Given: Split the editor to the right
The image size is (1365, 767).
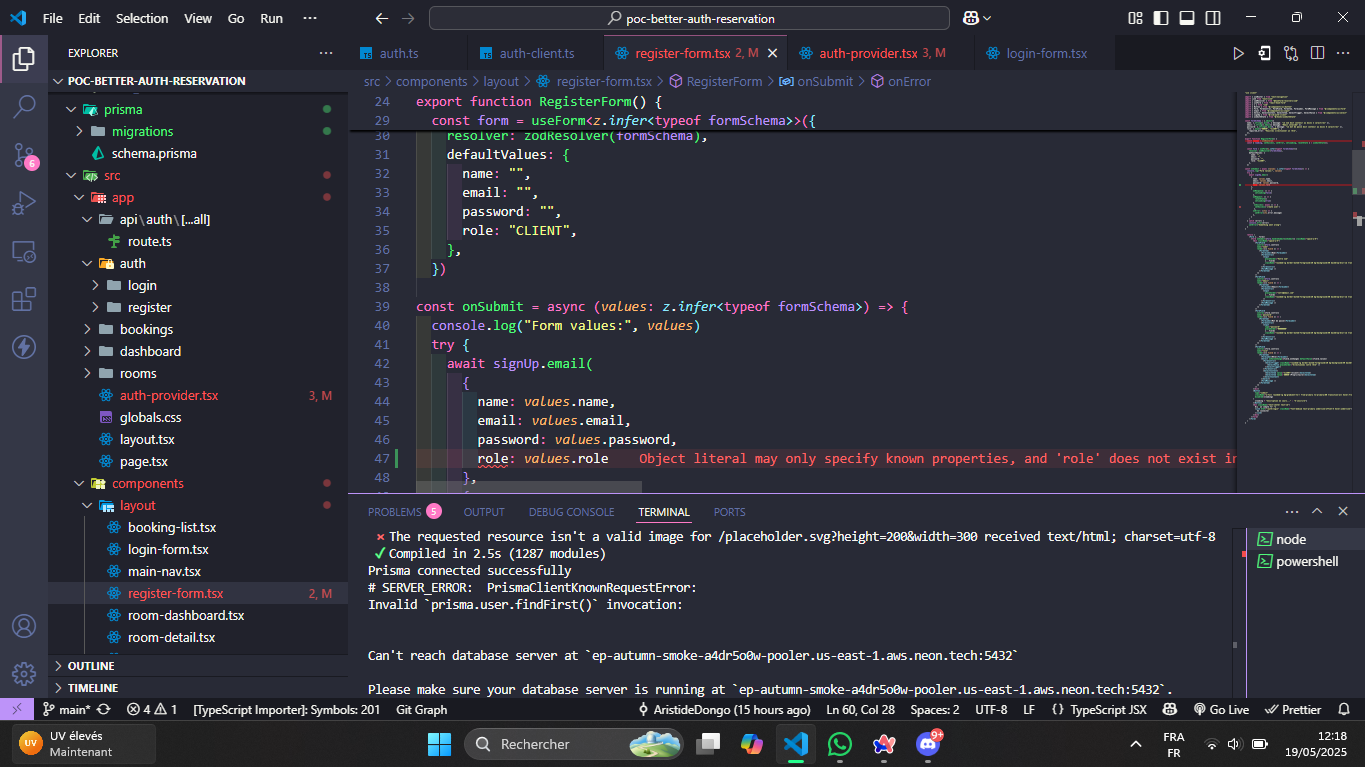Looking at the screenshot, I should tap(1317, 53).
